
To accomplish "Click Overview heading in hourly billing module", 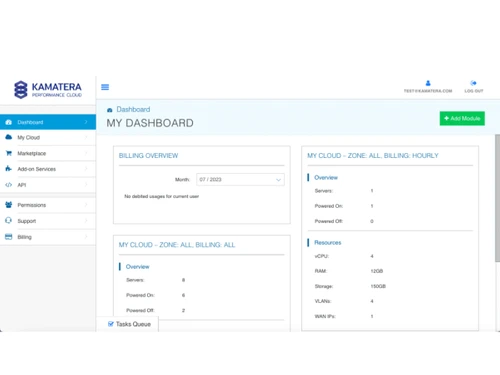I will pyautogui.click(x=326, y=178).
